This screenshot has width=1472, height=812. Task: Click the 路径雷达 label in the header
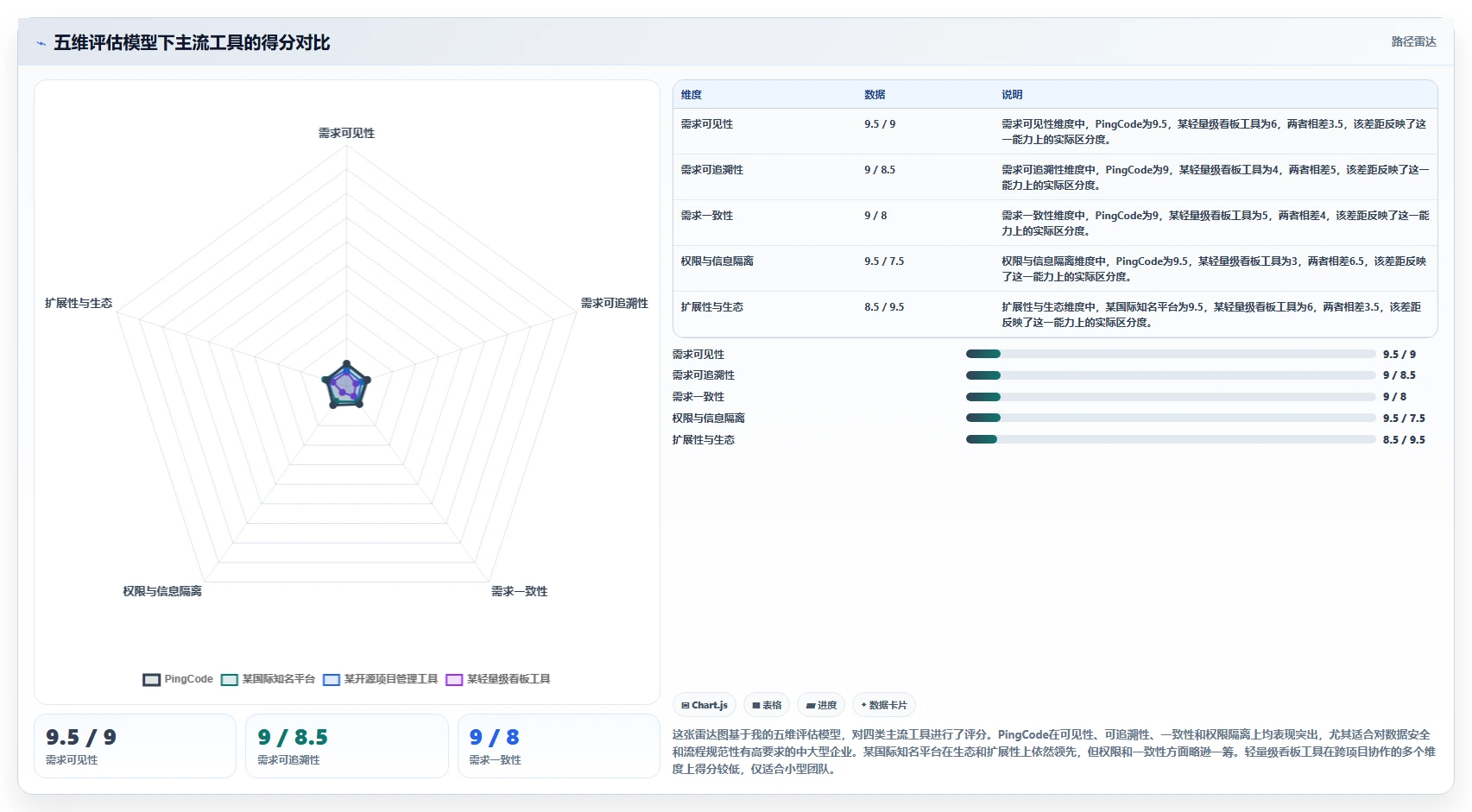1413,41
